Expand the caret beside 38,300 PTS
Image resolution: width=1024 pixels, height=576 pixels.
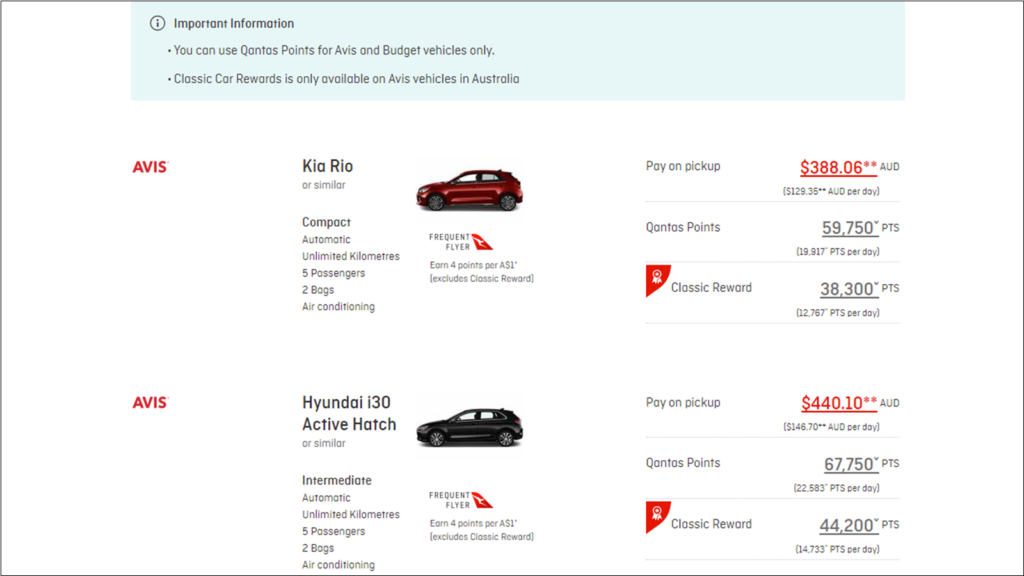[877, 284]
